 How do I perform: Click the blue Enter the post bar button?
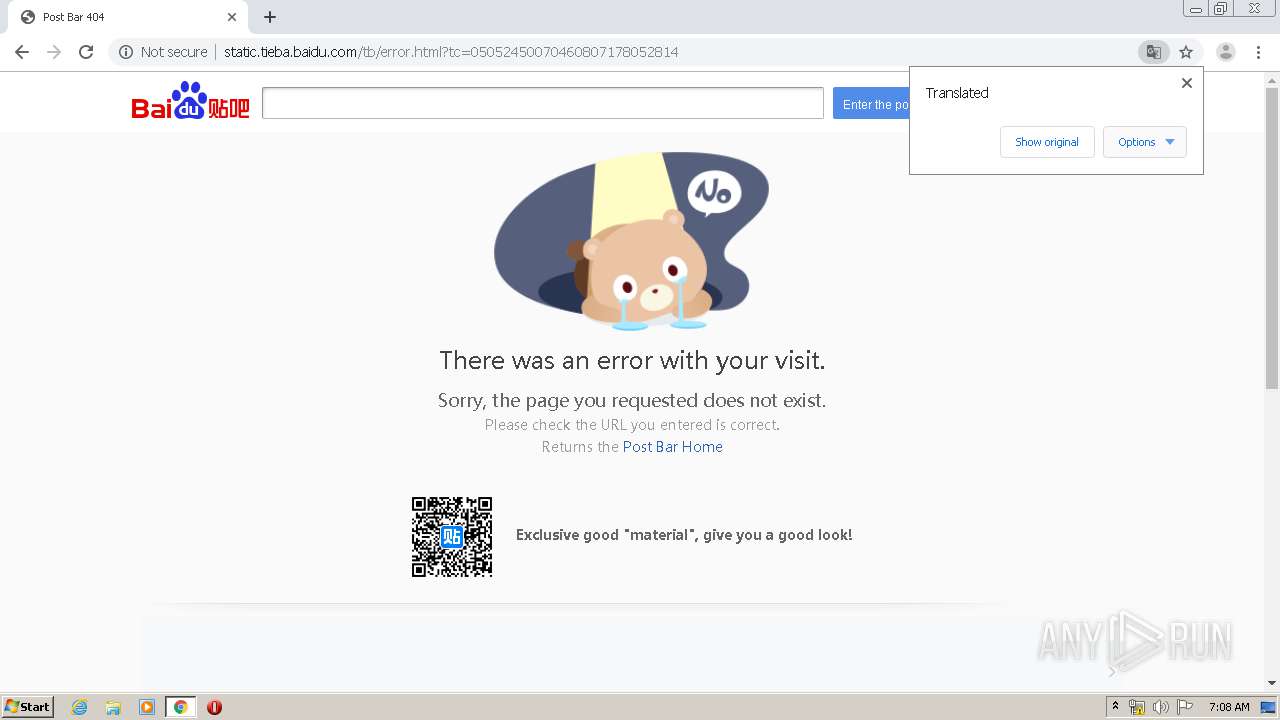(x=871, y=104)
